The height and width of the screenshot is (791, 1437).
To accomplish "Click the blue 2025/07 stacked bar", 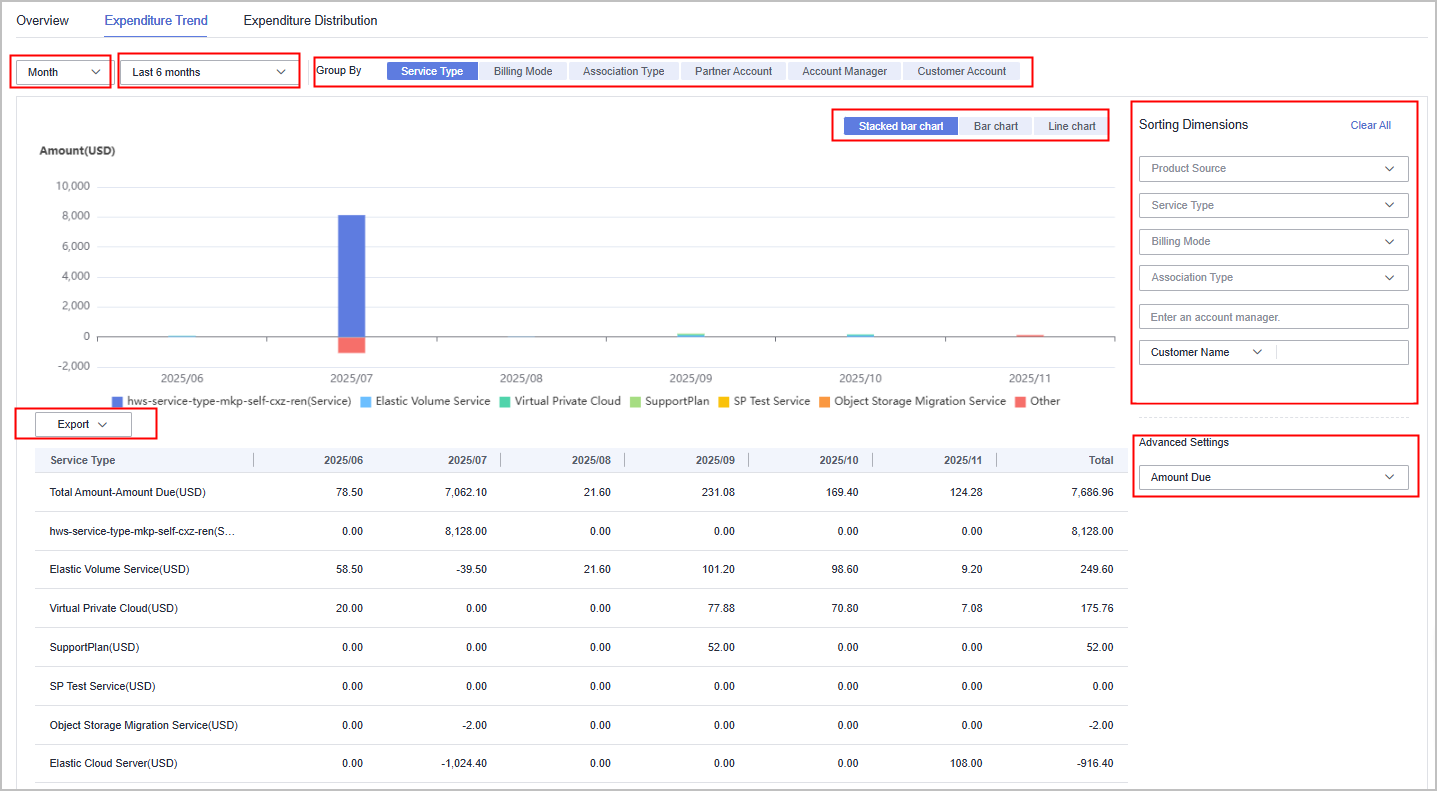I will tap(351, 275).
